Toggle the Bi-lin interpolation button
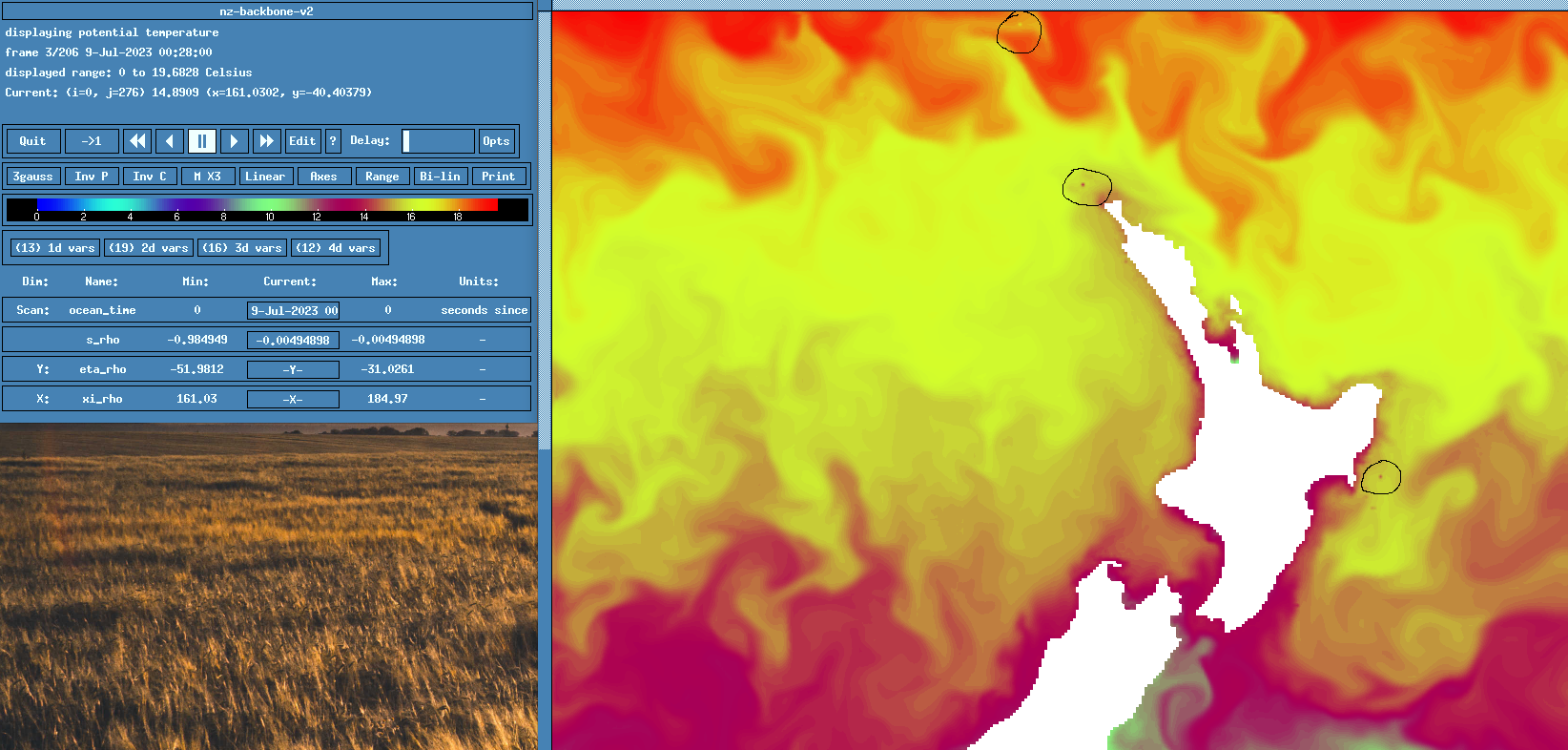 point(440,177)
